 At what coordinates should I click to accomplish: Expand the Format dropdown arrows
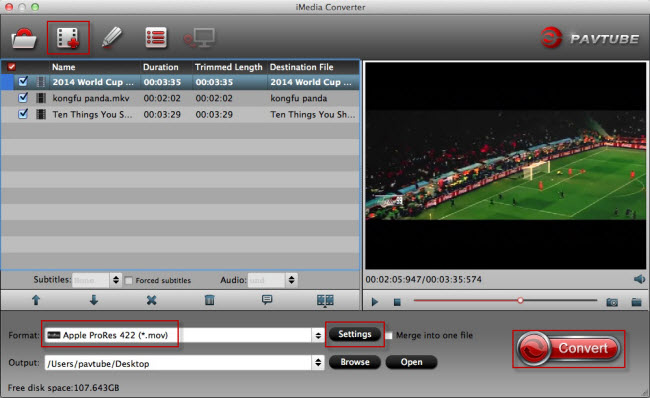(318, 335)
